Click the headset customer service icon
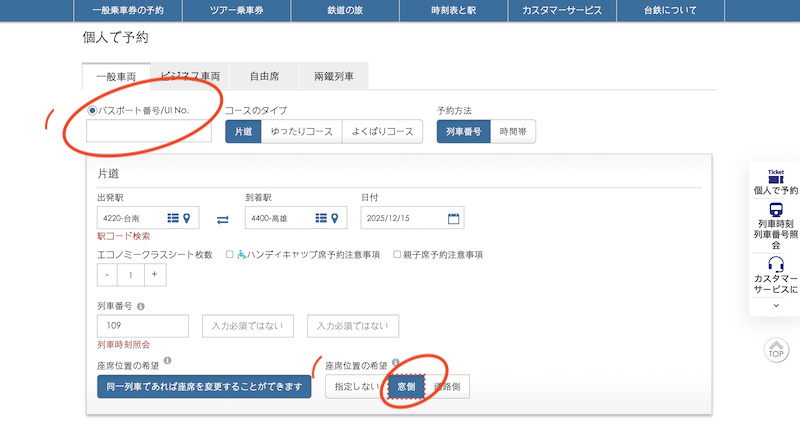 tap(775, 266)
